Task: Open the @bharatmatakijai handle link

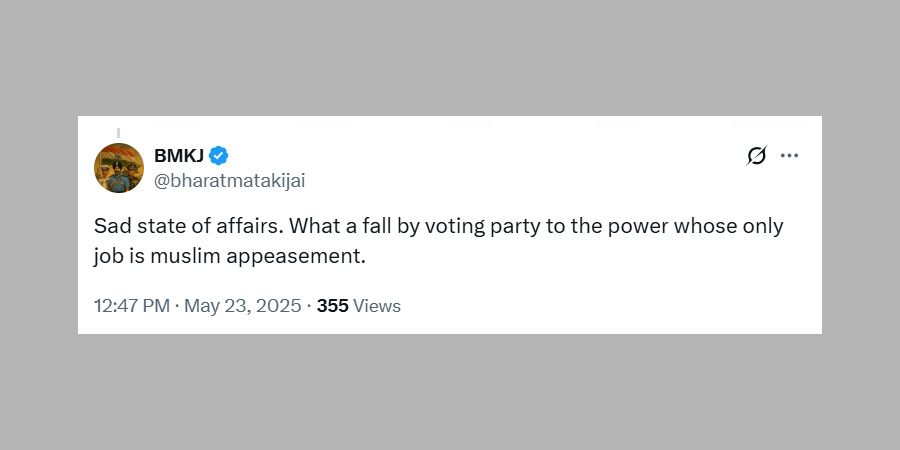Action: point(229,180)
